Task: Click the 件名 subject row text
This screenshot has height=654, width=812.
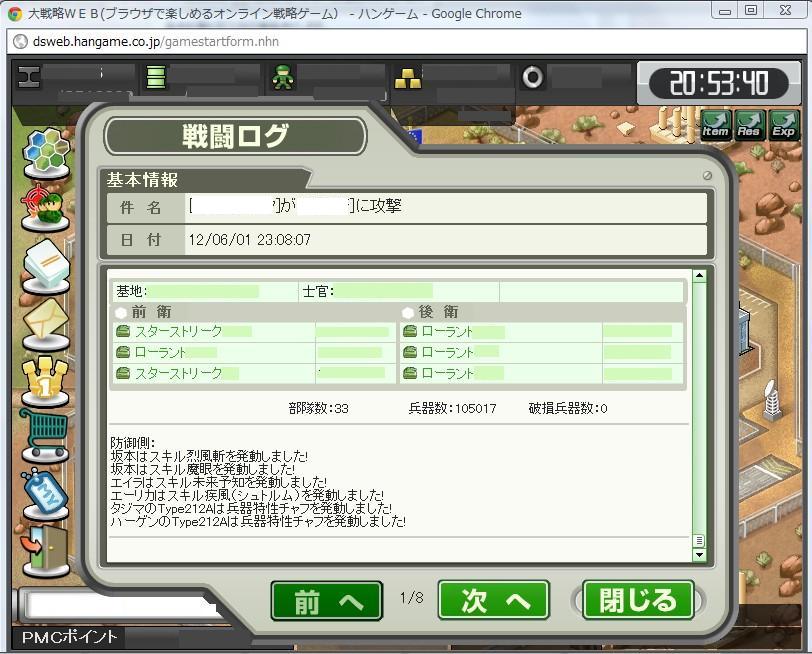Action: click(295, 206)
